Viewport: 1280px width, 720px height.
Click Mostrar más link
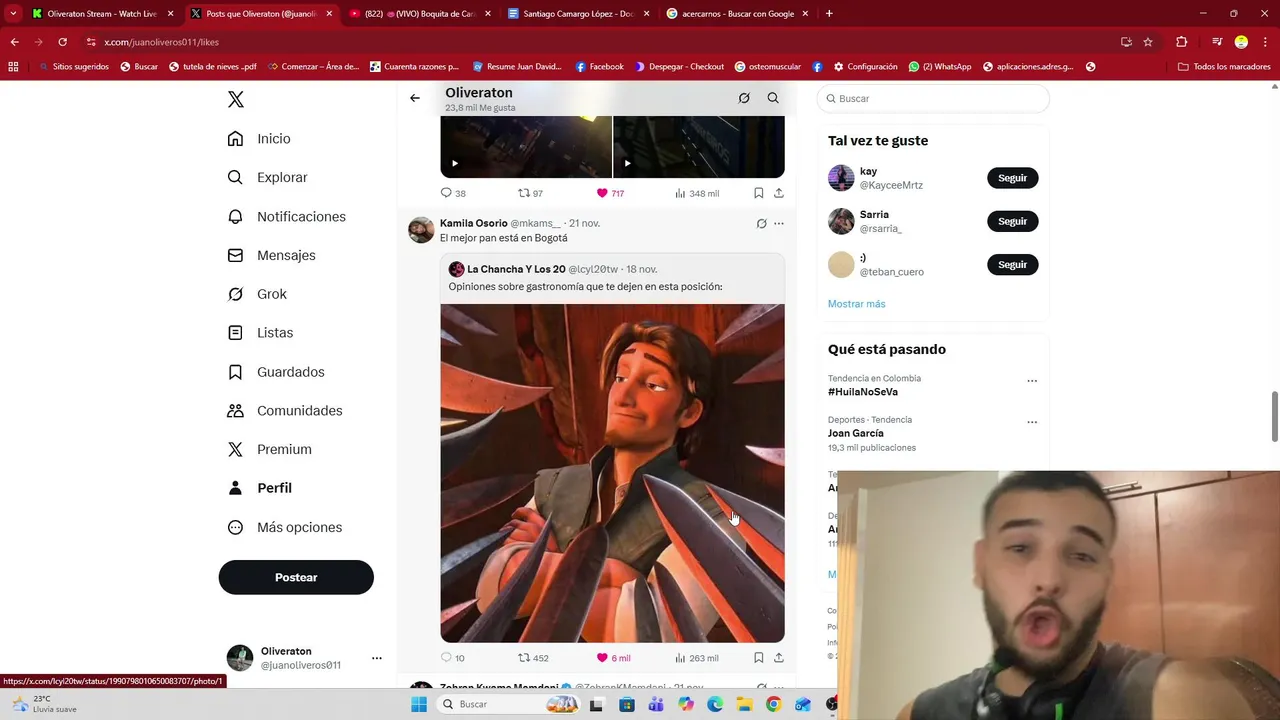tap(856, 304)
